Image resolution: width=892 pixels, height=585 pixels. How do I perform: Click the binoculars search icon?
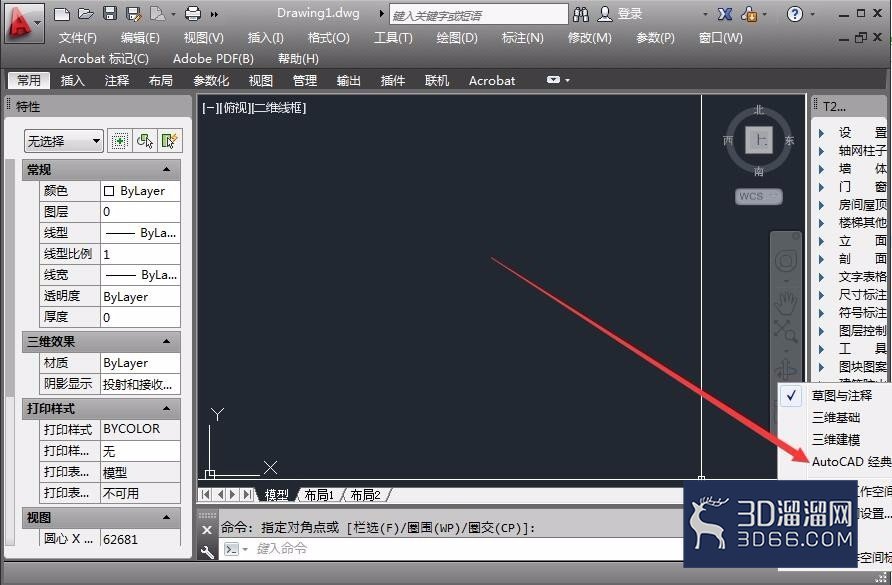(x=581, y=14)
